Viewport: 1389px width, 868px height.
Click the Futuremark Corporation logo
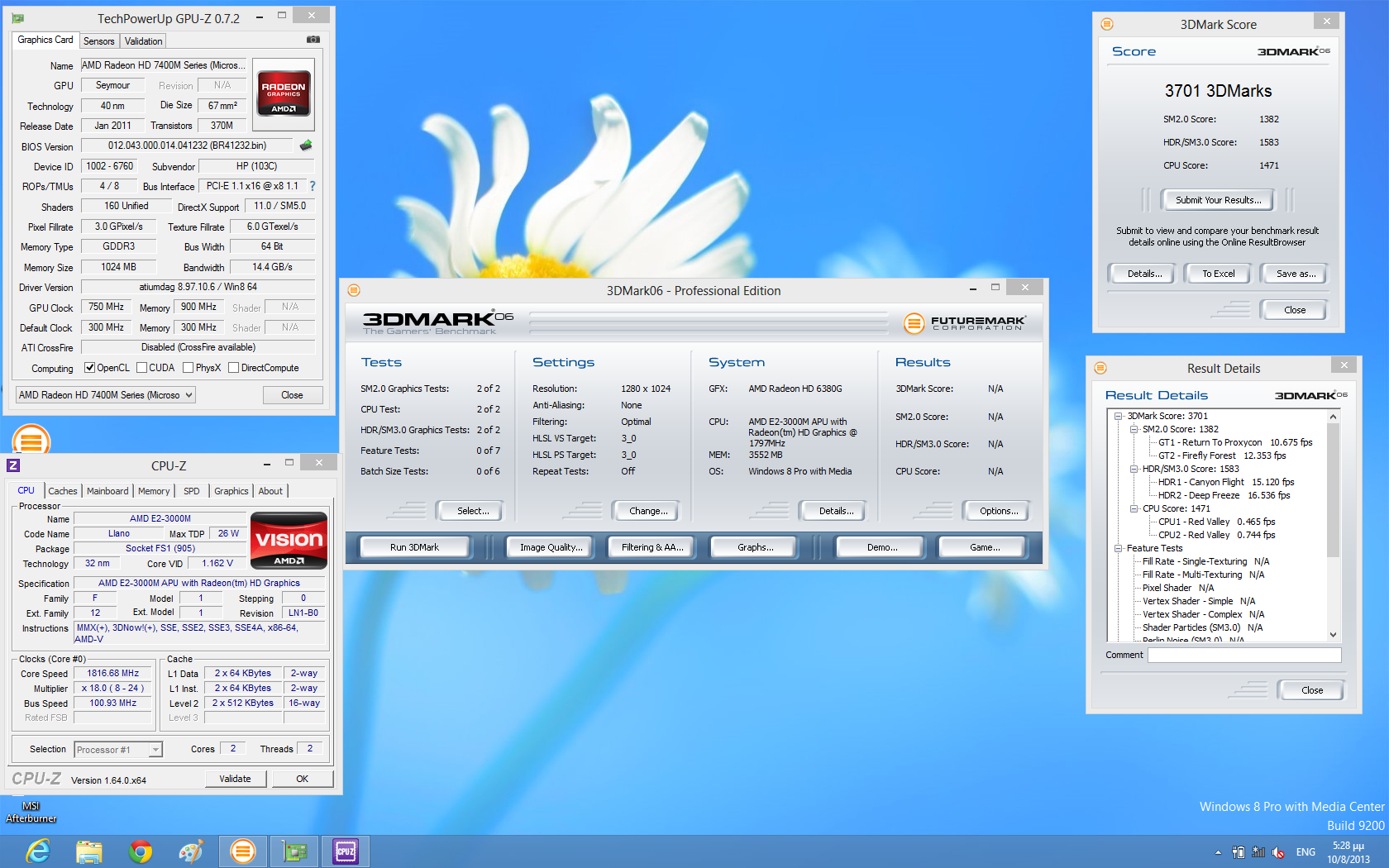coord(964,323)
